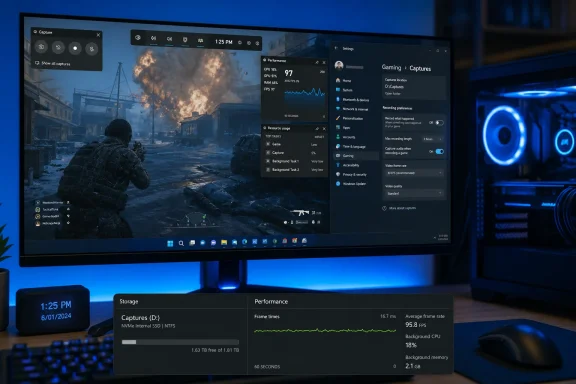Open Windows Update in Settings sidebar
The width and height of the screenshot is (576, 384).
[x=354, y=184]
